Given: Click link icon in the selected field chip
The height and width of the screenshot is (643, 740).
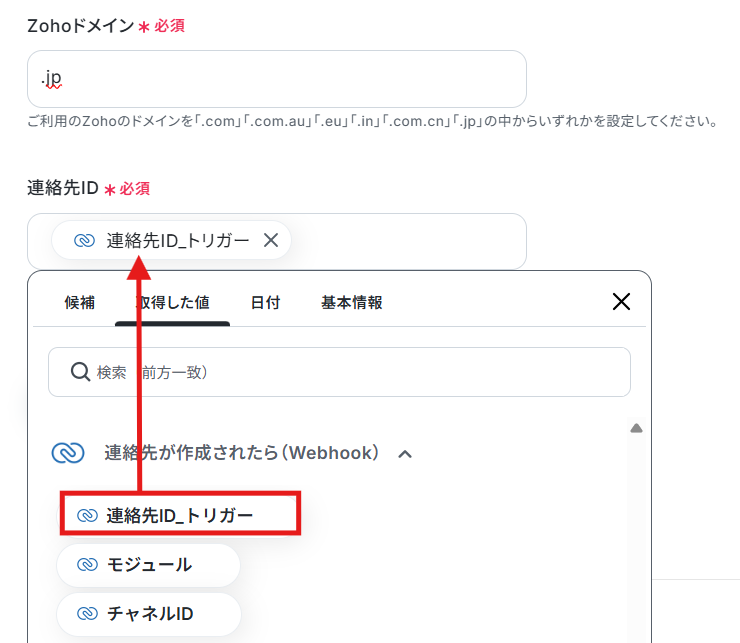Looking at the screenshot, I should pos(84,240).
